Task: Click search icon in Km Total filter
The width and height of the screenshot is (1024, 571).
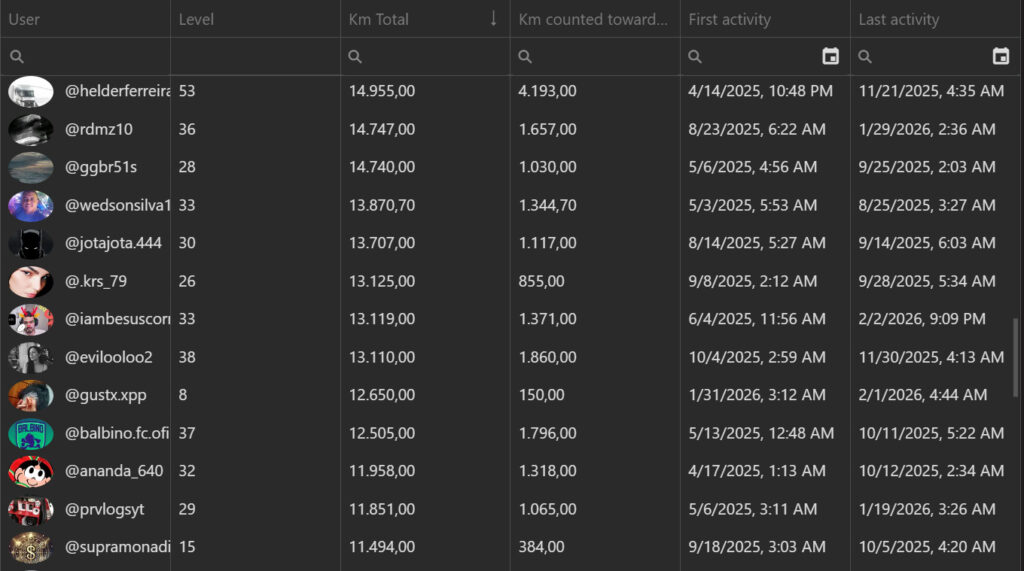Action: click(355, 57)
